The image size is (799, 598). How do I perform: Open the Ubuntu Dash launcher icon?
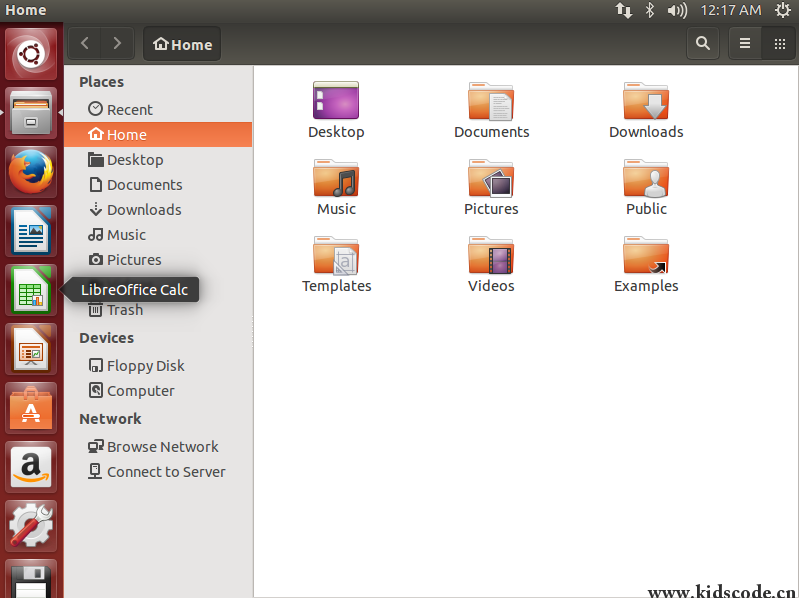(x=31, y=54)
